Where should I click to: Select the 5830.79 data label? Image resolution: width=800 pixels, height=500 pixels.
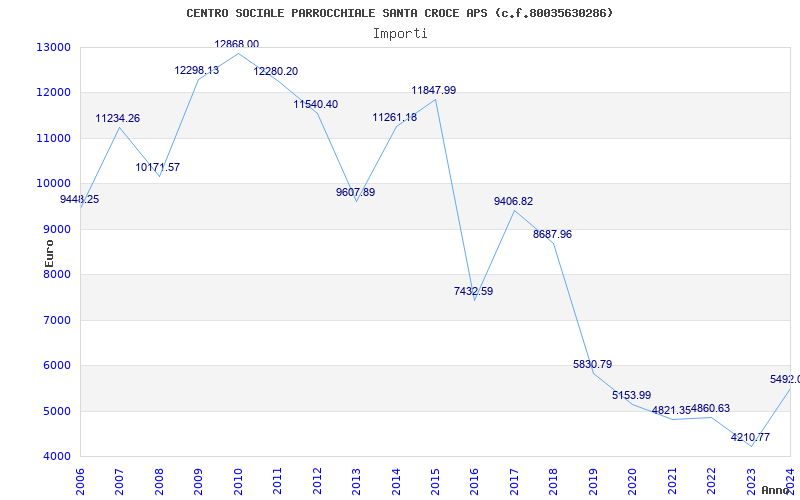click(x=592, y=364)
